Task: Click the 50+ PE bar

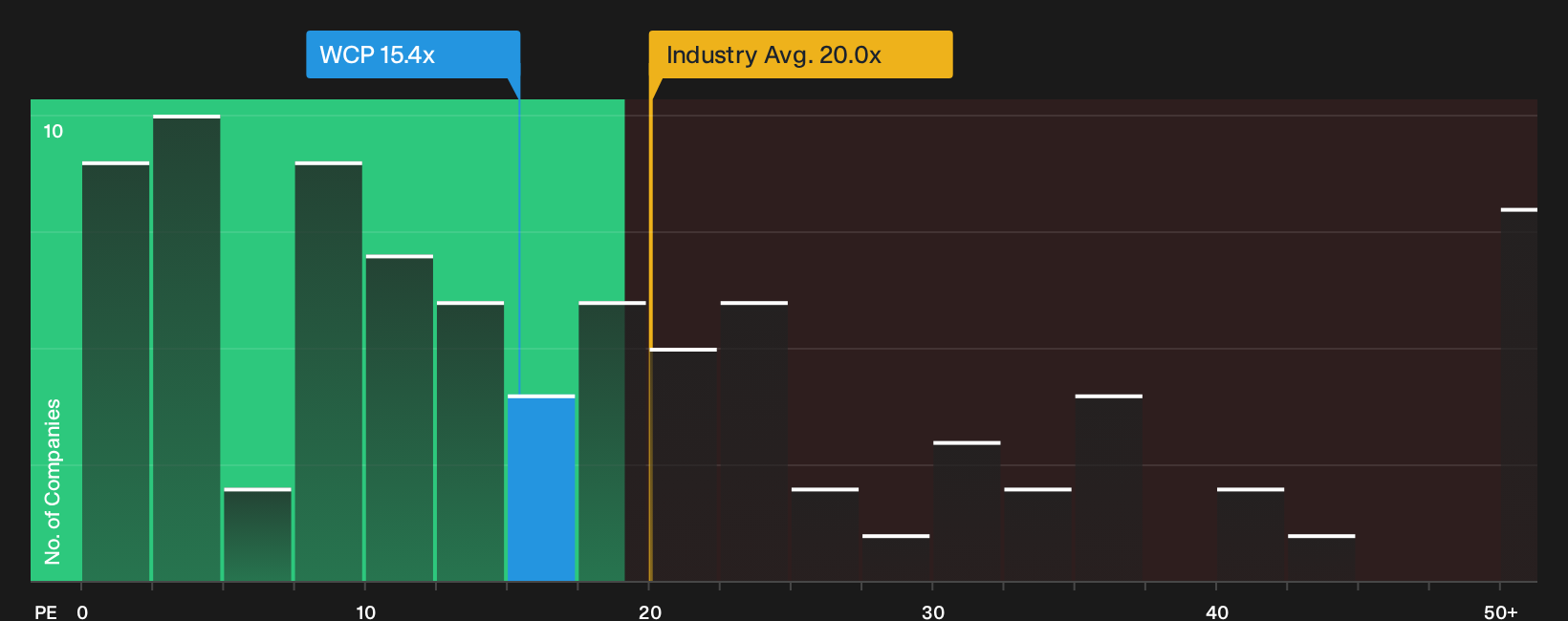Action: 1519,395
